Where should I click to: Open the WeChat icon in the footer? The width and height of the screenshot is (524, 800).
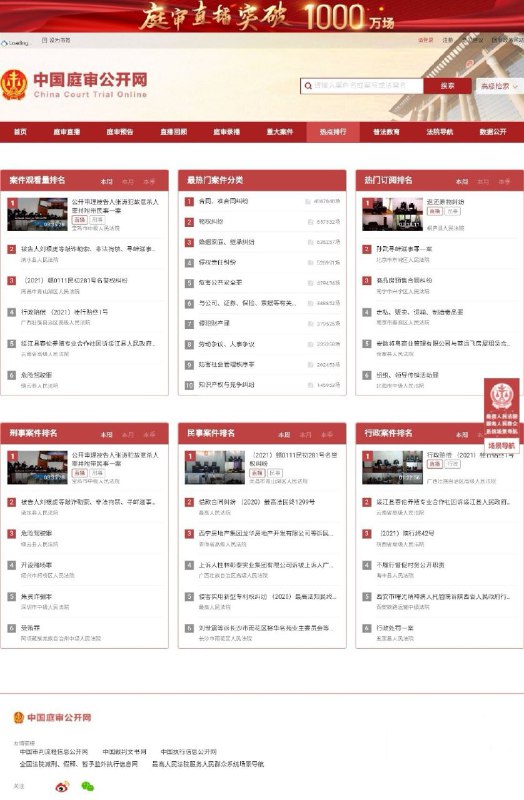click(x=88, y=786)
